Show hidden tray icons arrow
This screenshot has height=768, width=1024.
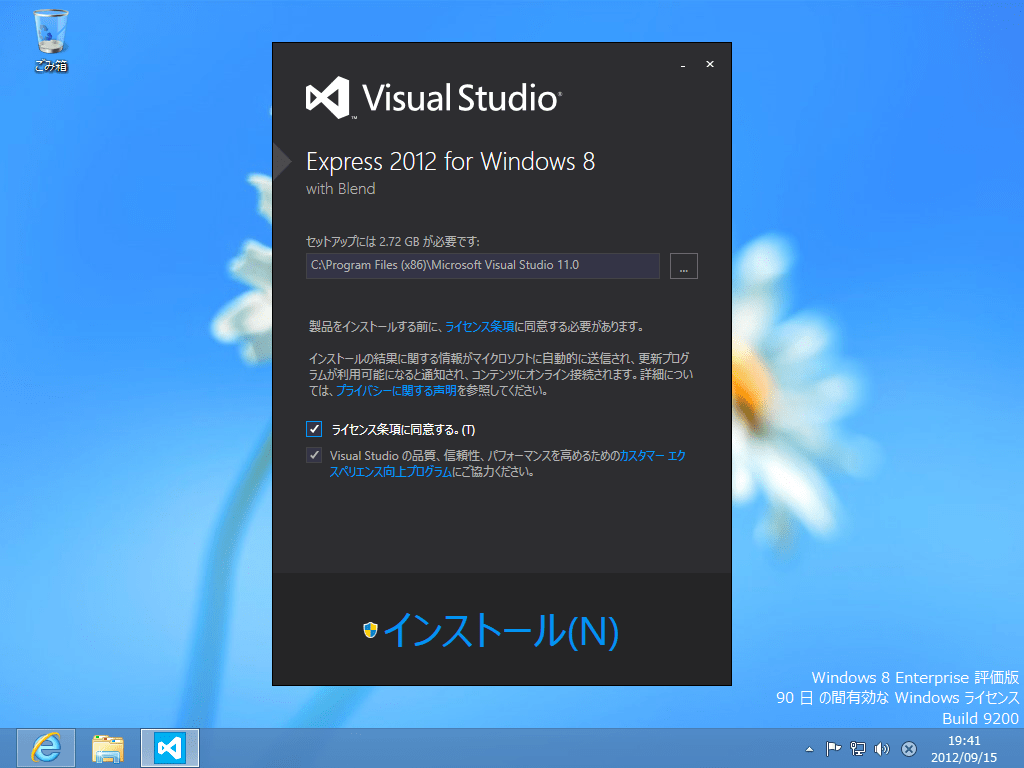809,749
